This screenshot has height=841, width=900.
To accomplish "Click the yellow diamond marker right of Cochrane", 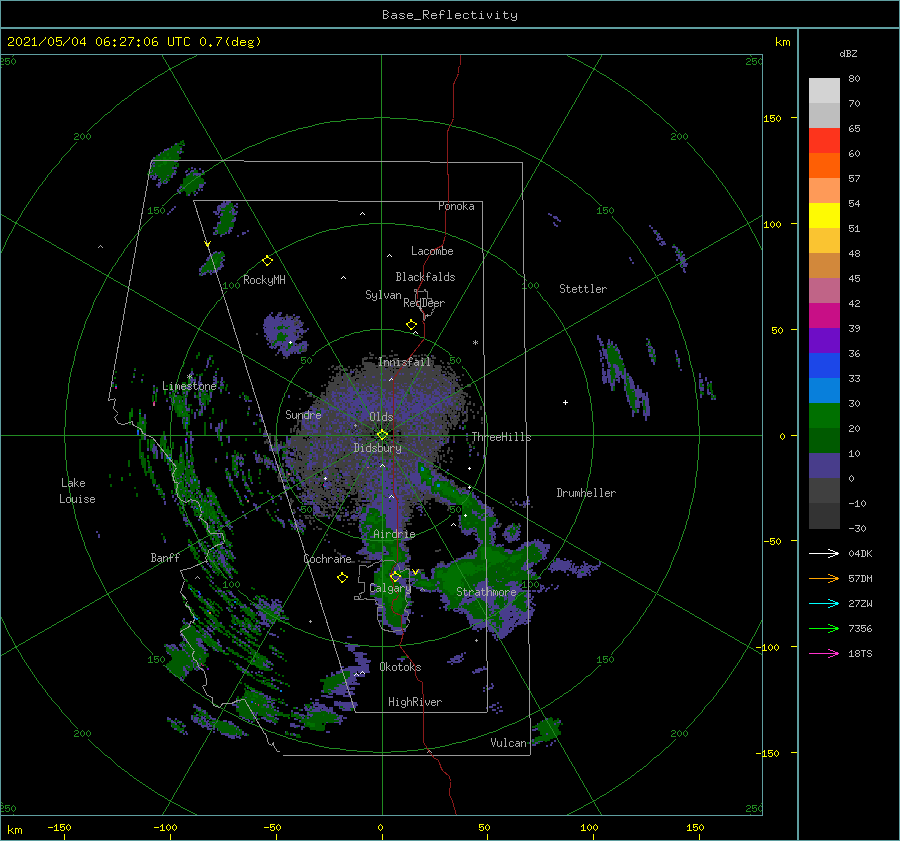I will point(342,578).
